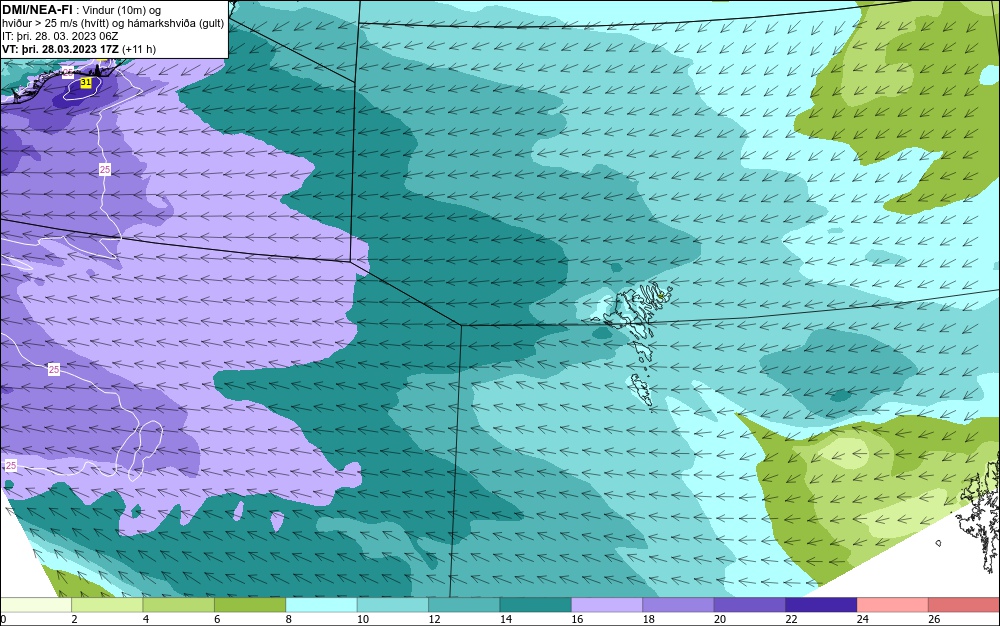
Task: Click the legend scale value 6
Action: click(x=217, y=619)
